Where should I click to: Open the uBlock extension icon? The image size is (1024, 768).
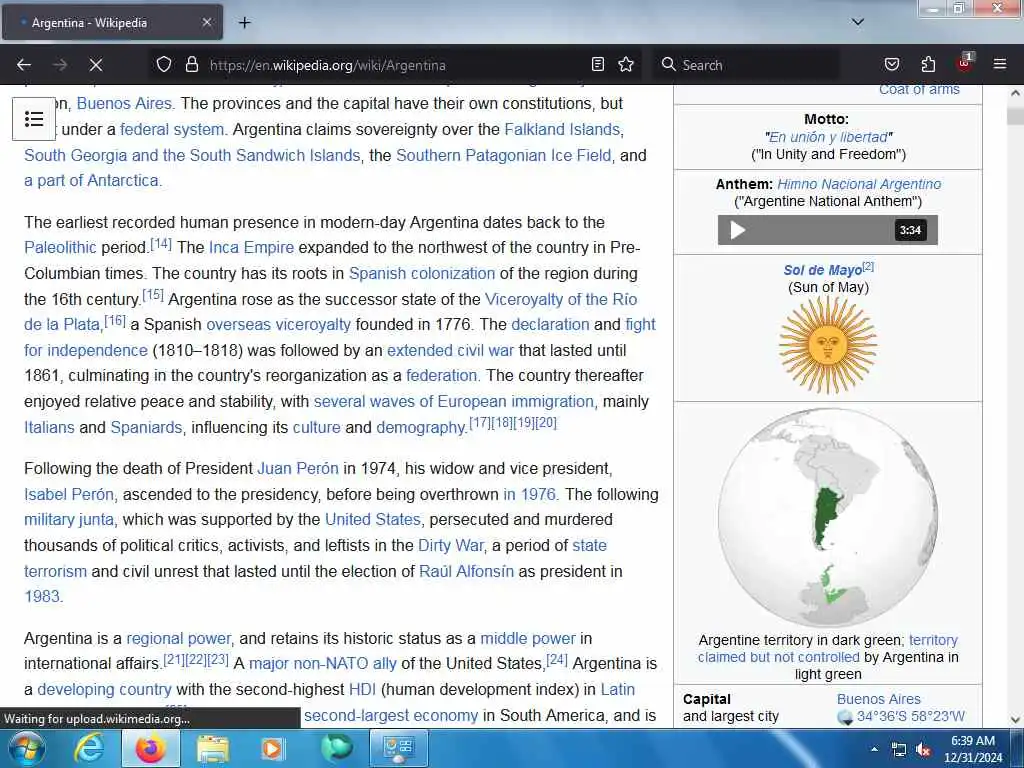pyautogui.click(x=965, y=63)
